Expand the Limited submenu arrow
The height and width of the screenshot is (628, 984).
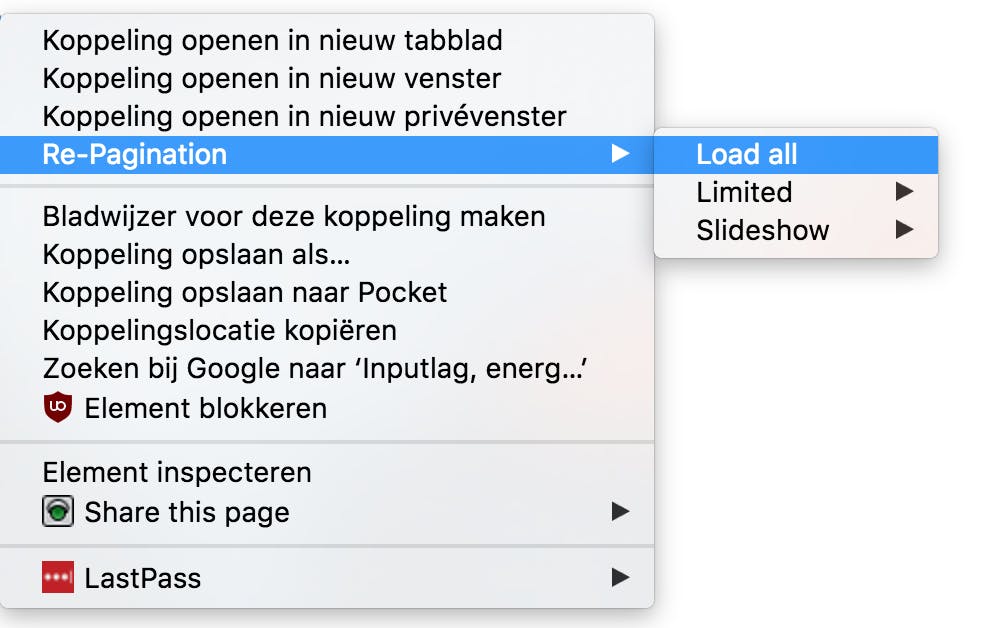(x=904, y=191)
